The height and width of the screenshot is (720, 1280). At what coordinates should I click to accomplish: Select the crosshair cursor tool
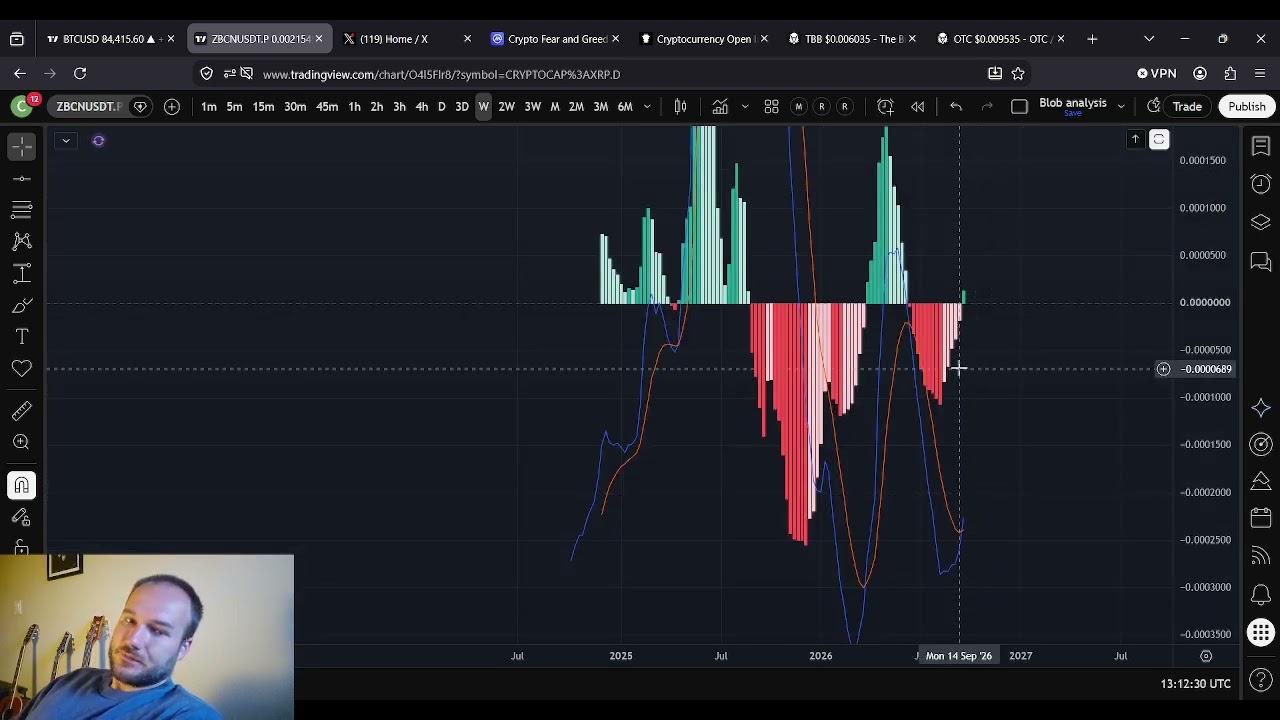(21, 146)
